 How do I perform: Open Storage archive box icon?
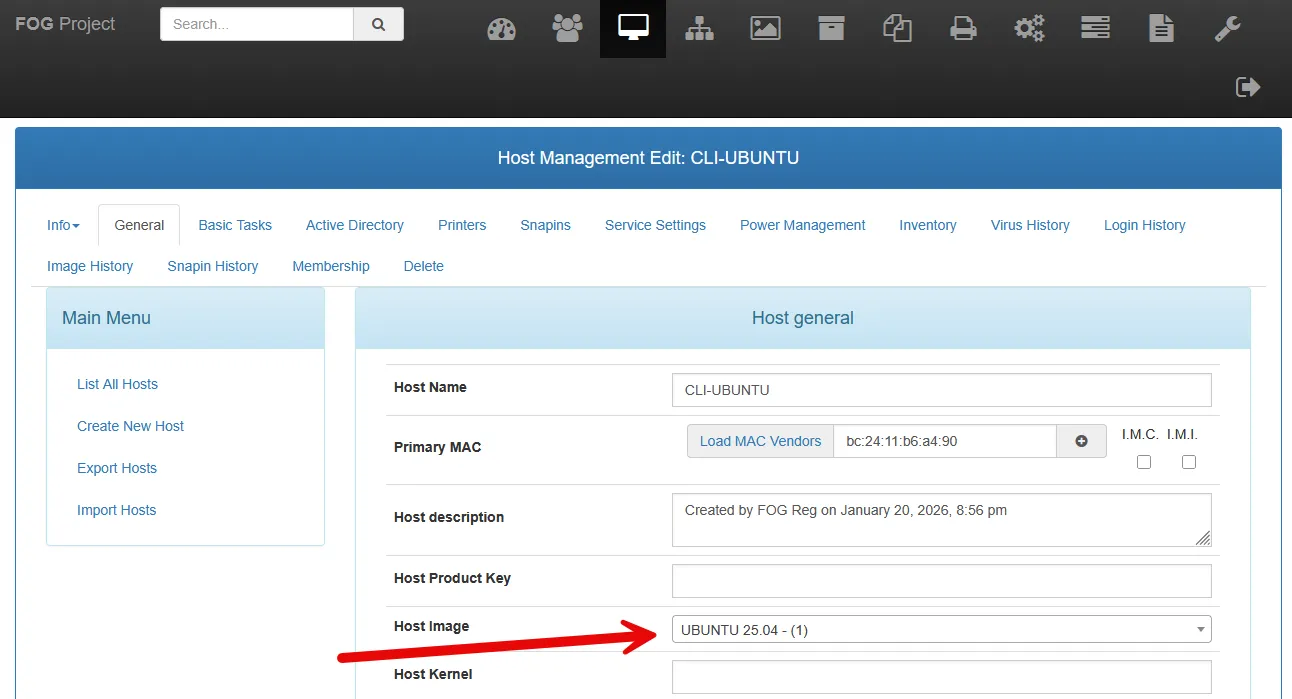click(831, 29)
